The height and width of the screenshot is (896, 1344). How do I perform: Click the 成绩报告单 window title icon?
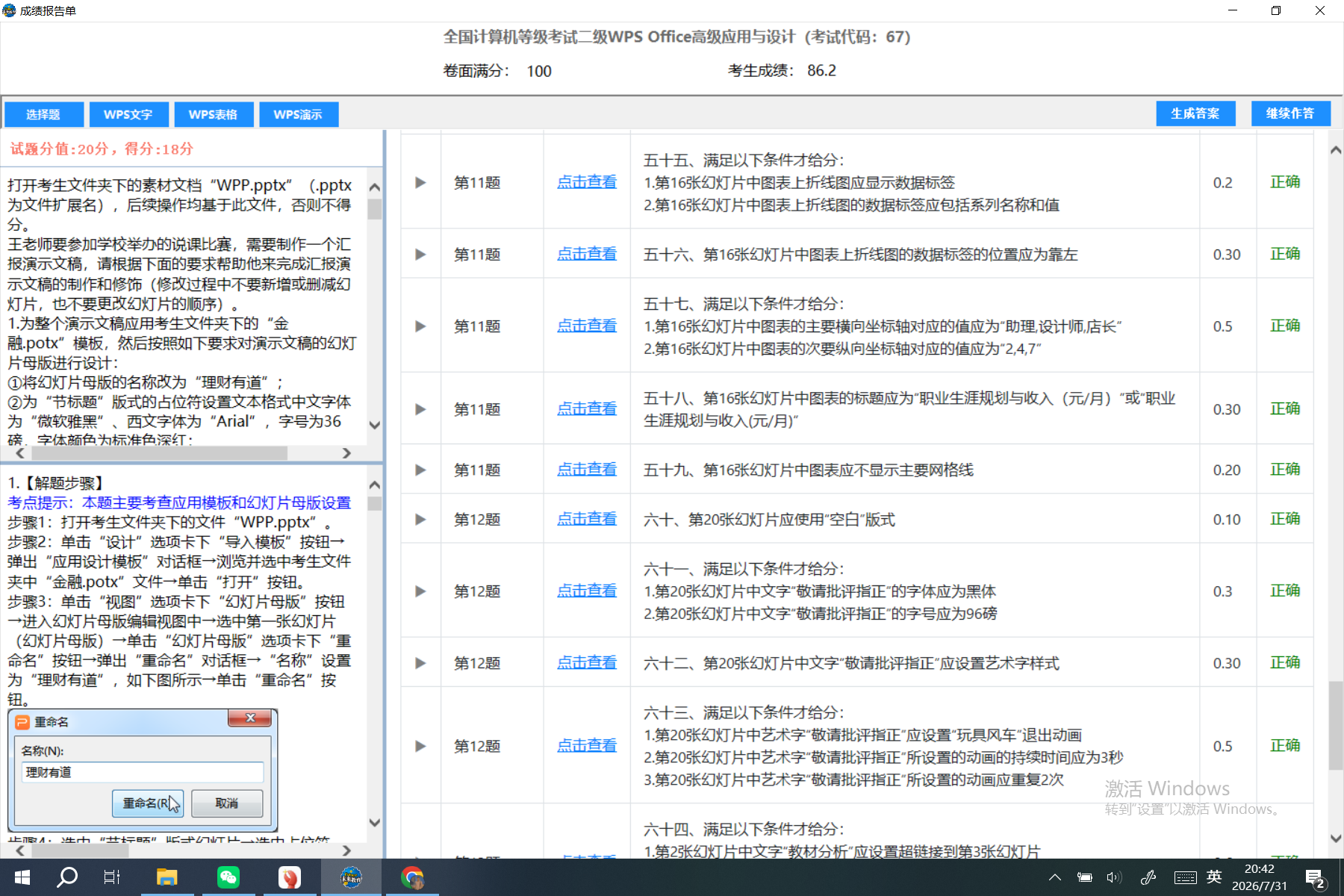9,10
